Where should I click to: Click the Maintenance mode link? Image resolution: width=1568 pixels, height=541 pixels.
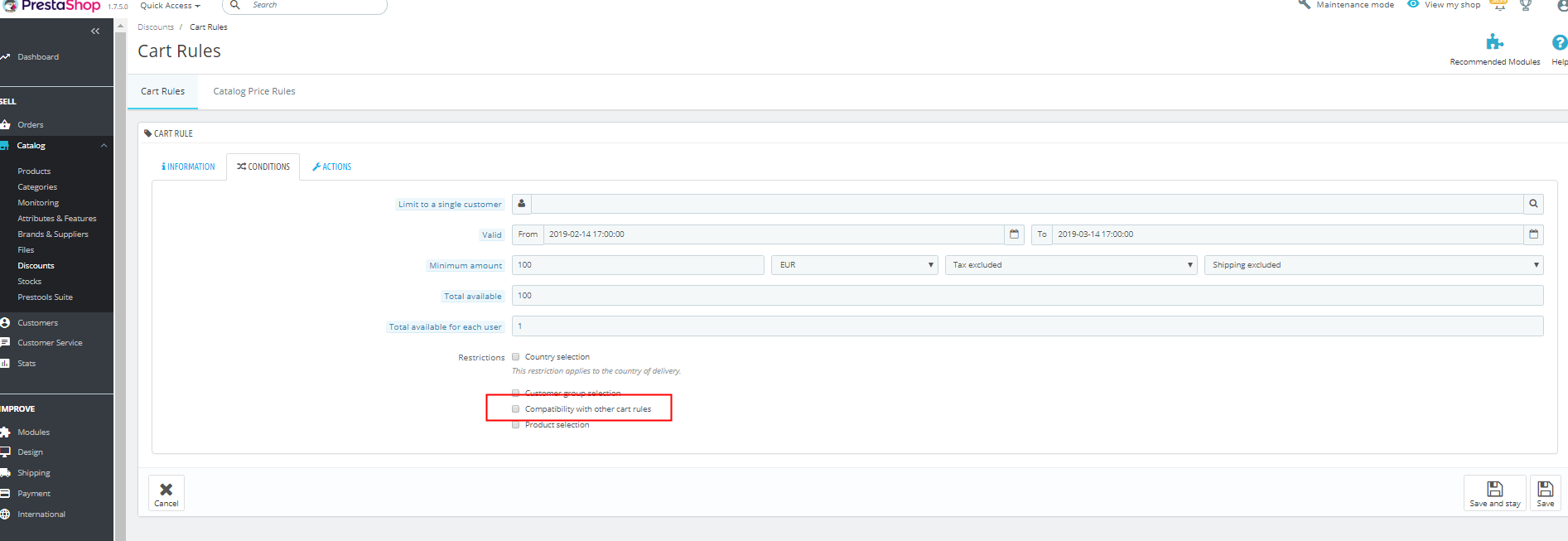(x=1355, y=5)
